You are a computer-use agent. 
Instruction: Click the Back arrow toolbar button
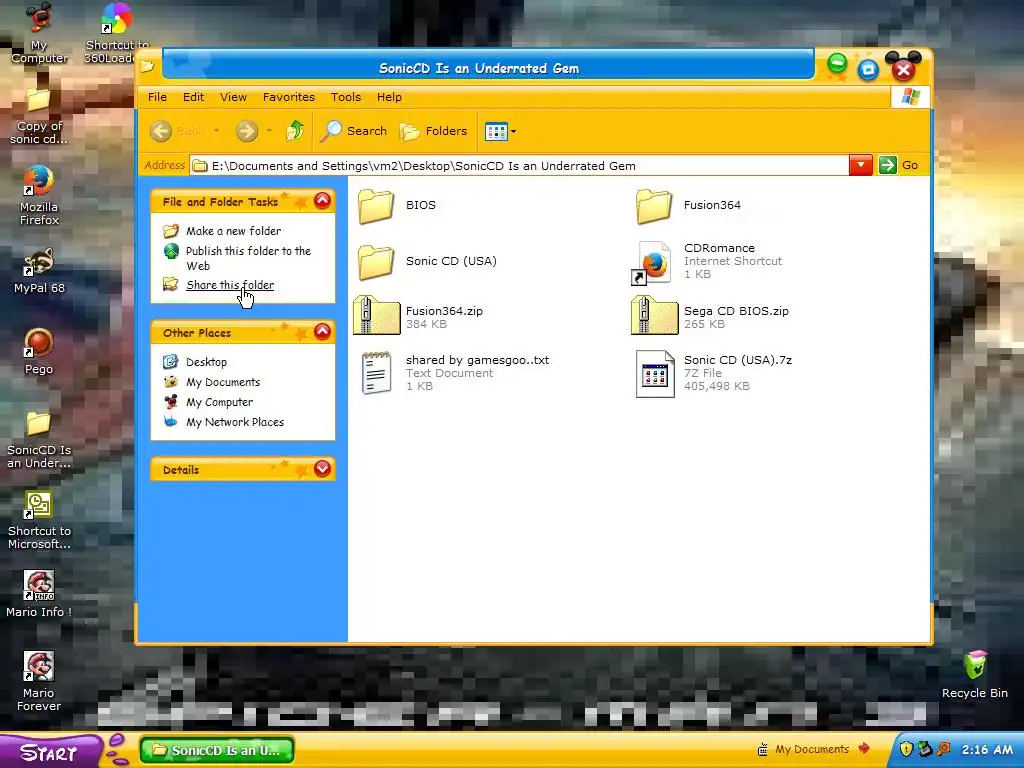pos(161,131)
